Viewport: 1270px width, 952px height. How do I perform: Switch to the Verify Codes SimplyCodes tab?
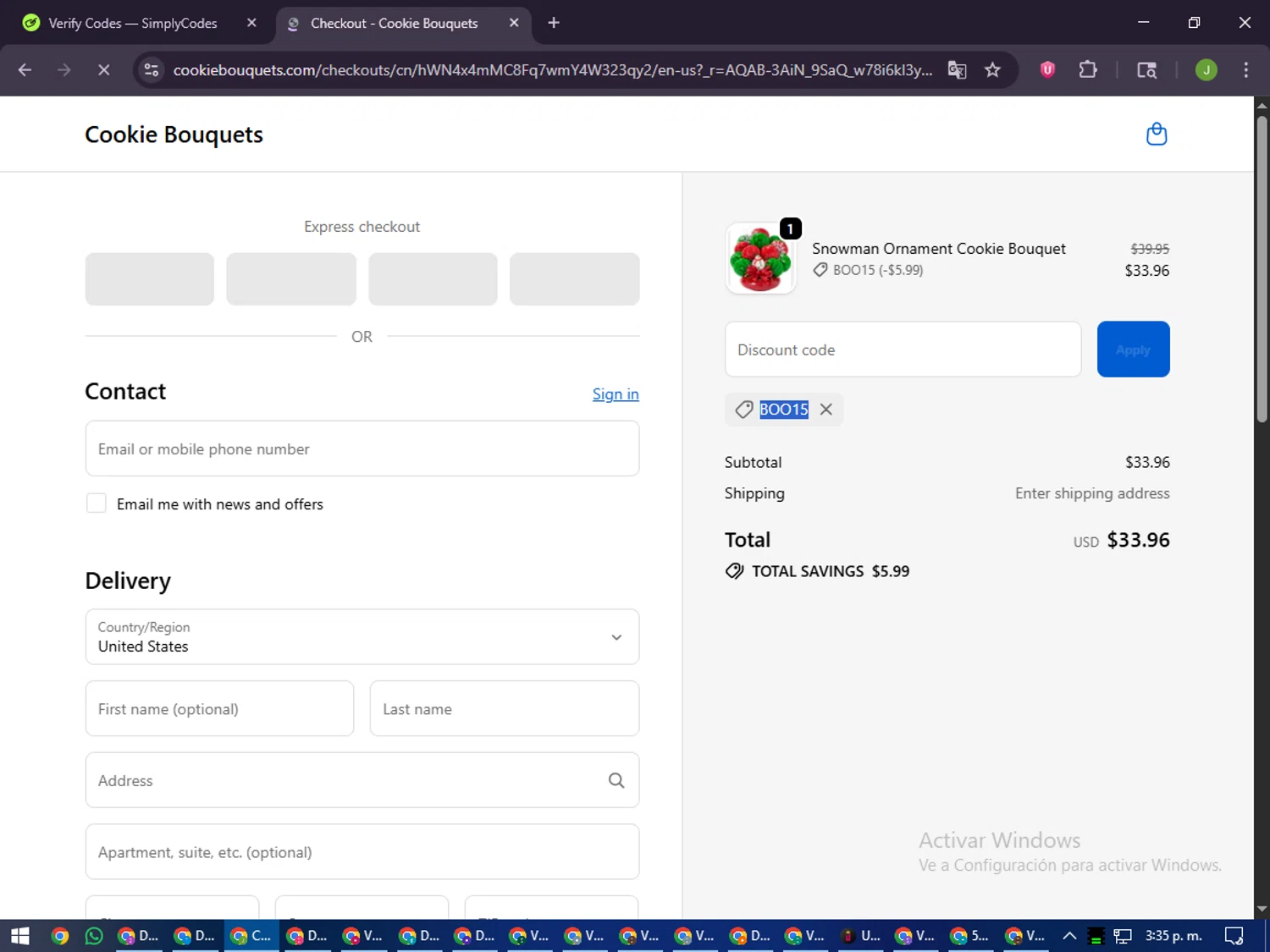(x=132, y=23)
